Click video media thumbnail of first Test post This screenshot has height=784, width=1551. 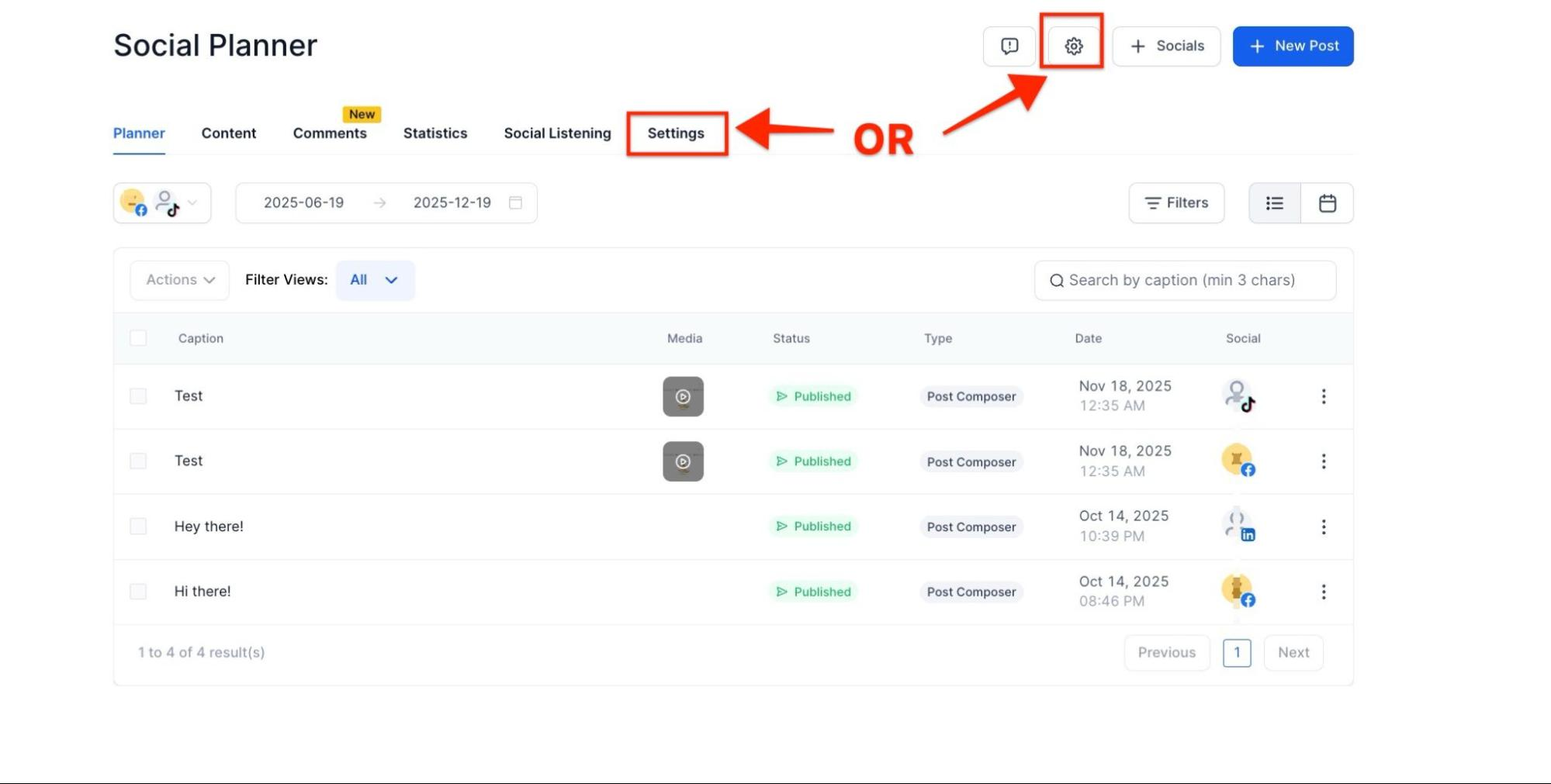684,396
